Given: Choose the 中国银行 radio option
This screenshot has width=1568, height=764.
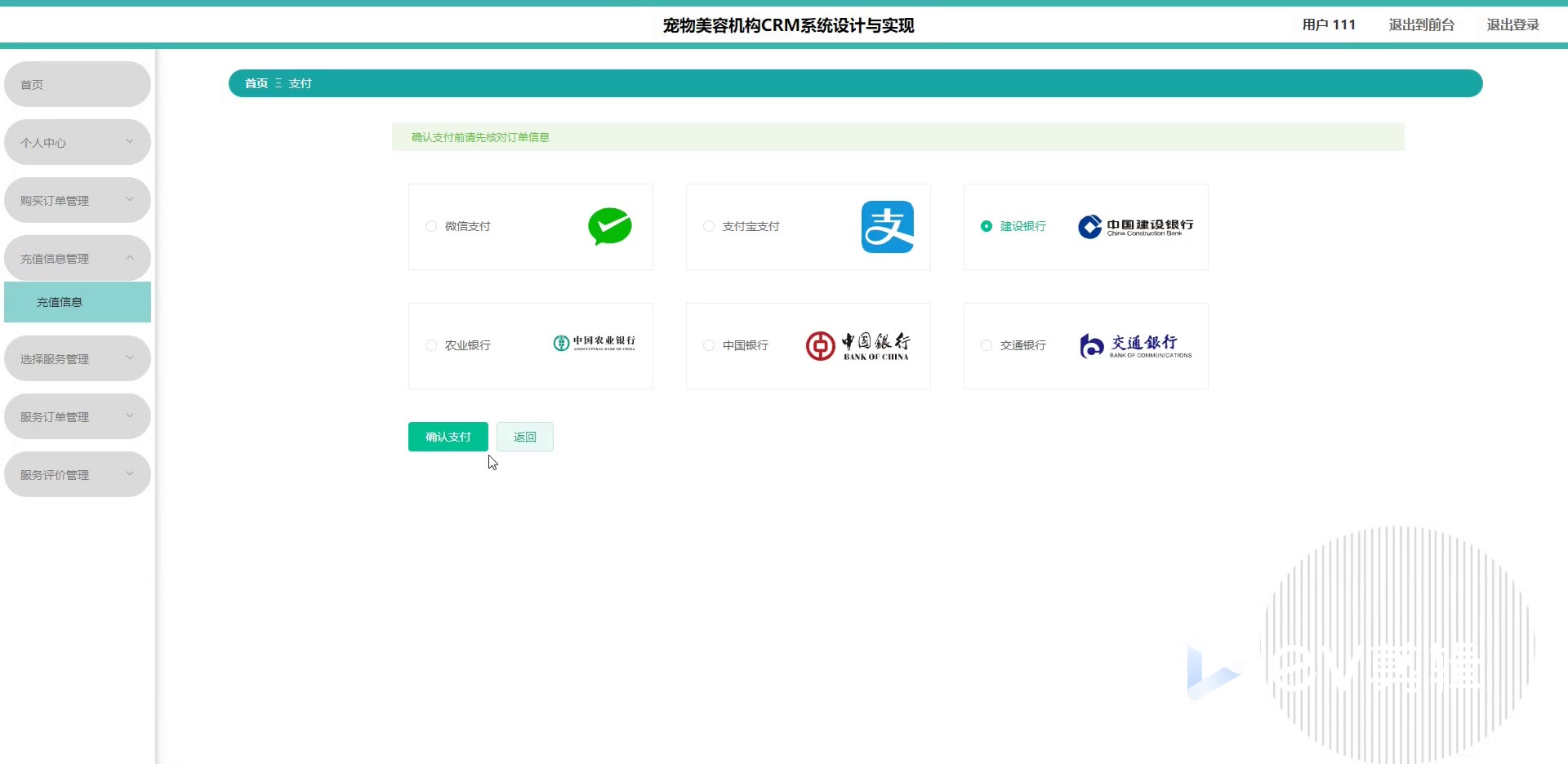Looking at the screenshot, I should point(709,345).
